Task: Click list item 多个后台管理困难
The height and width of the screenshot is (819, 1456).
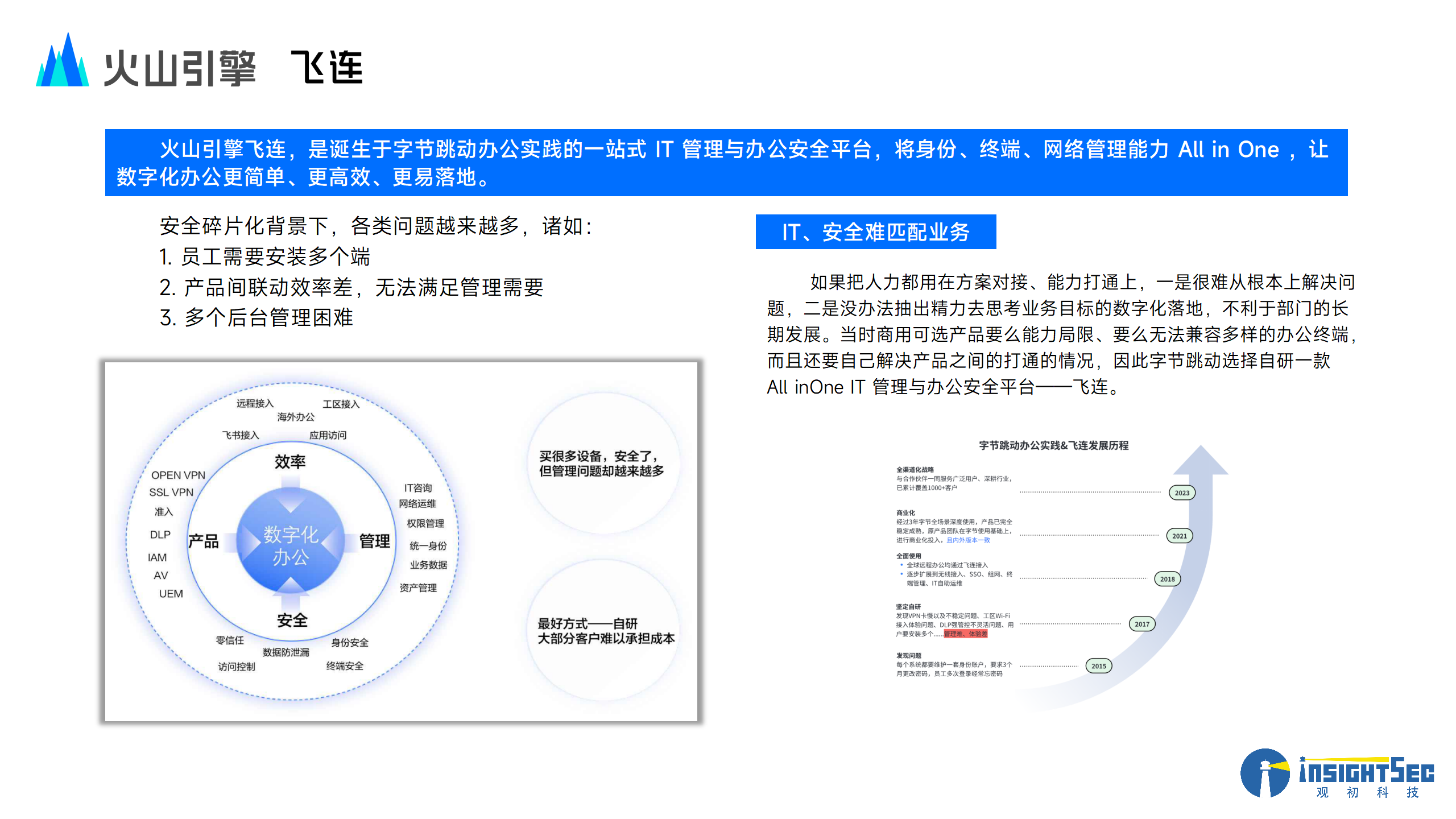Action: (x=256, y=317)
